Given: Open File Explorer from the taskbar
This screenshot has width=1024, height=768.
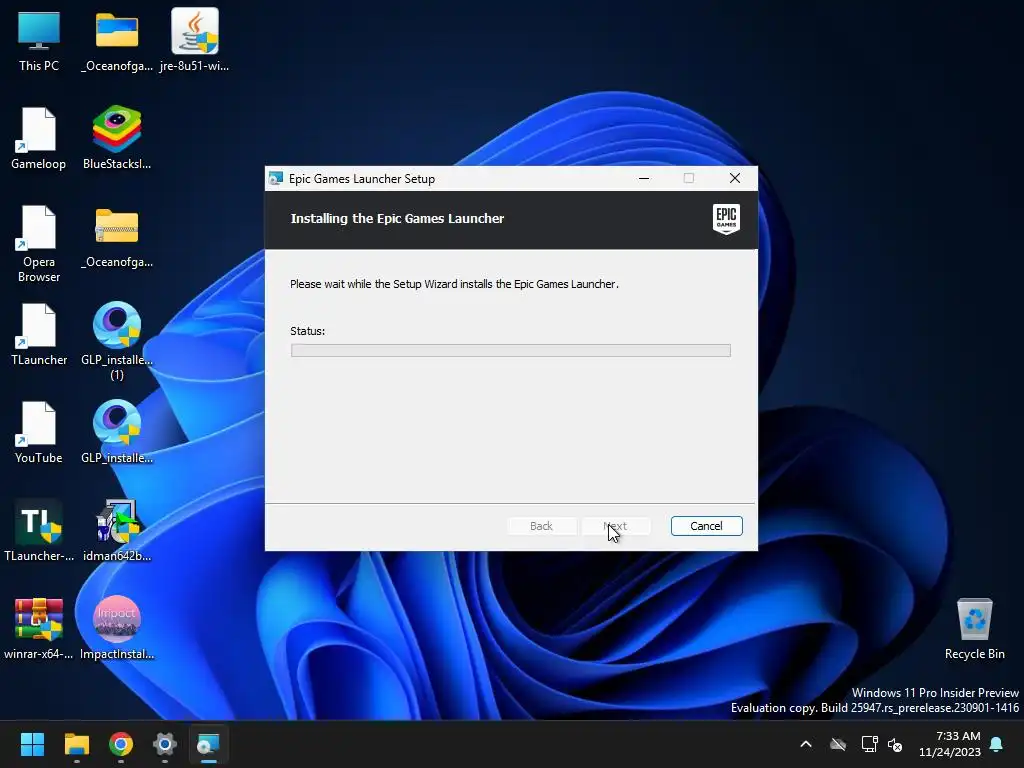Looking at the screenshot, I should [76, 744].
